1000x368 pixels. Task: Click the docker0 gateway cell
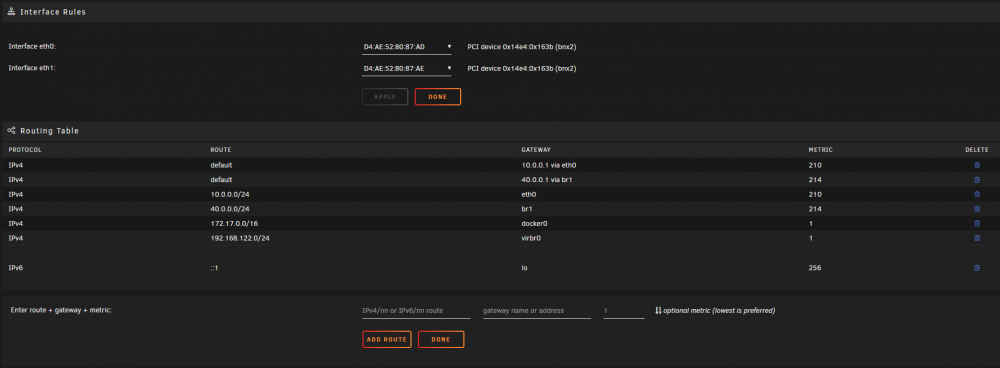[x=534, y=223]
